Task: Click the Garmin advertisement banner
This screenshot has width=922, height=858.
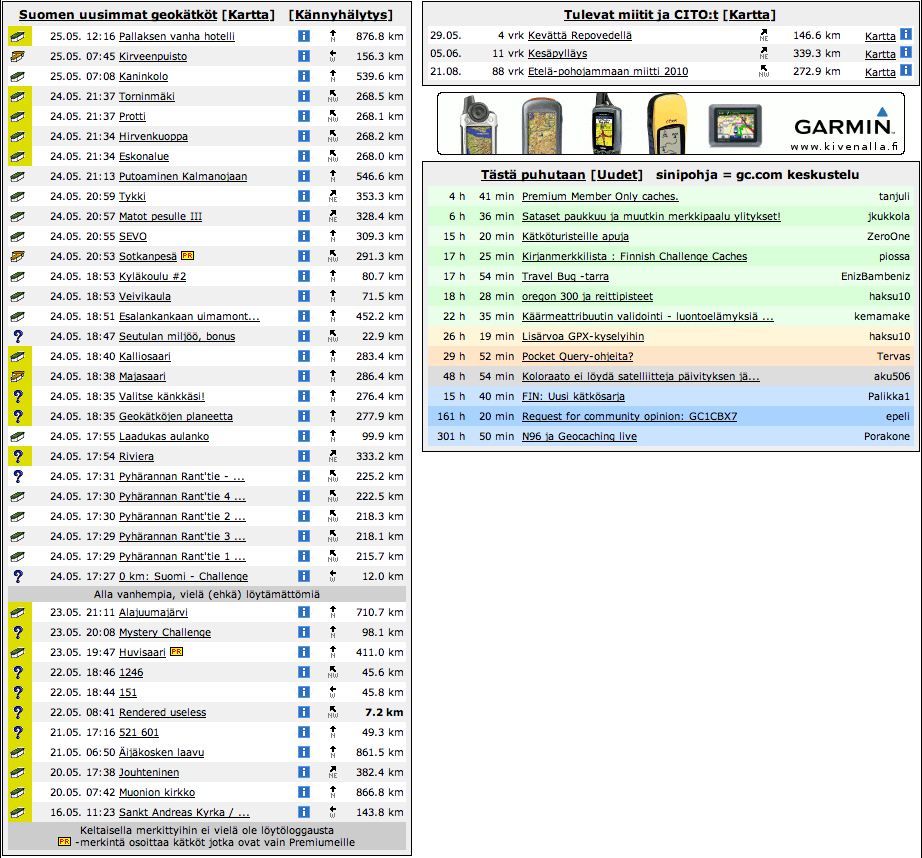Action: (670, 124)
